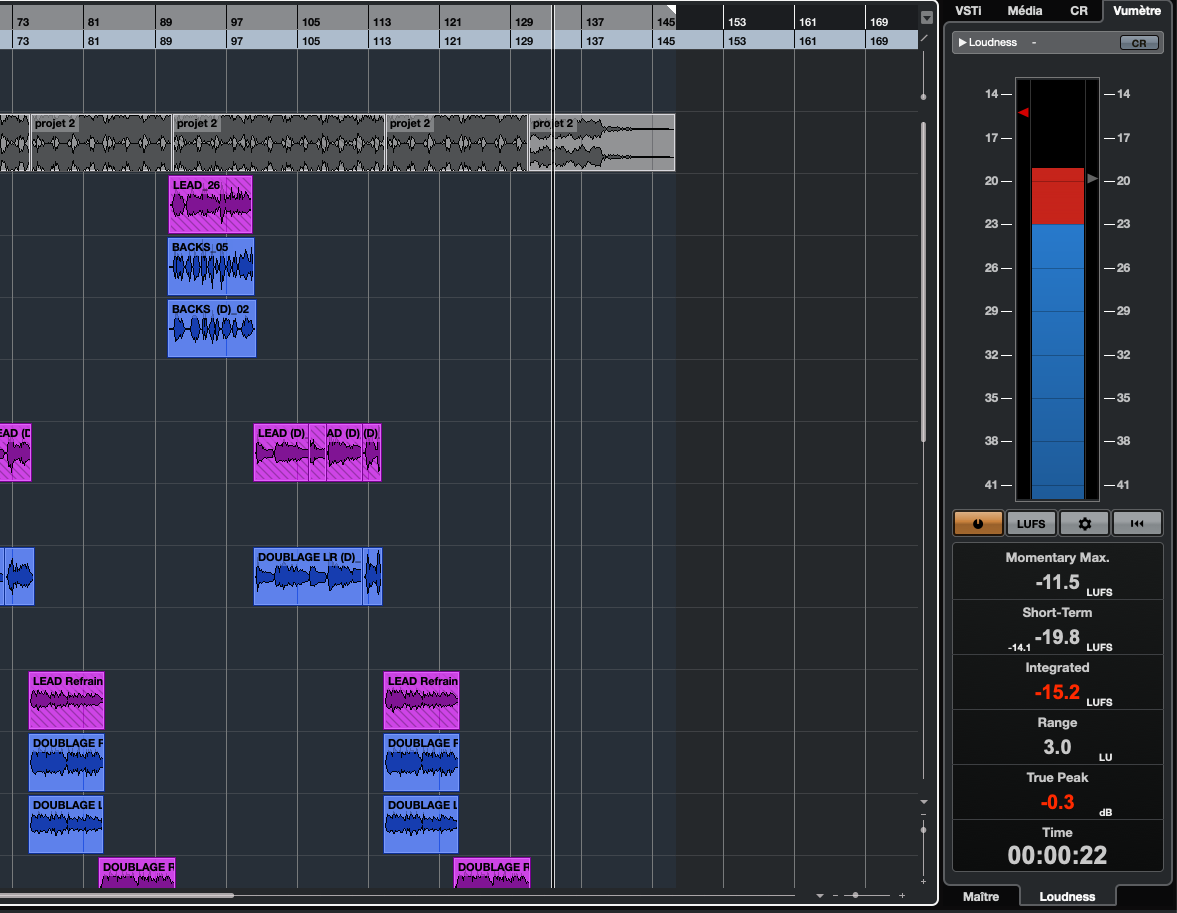This screenshot has width=1177, height=913.
Task: Open the horizontal zoom presets dropdown
Action: tap(820, 895)
